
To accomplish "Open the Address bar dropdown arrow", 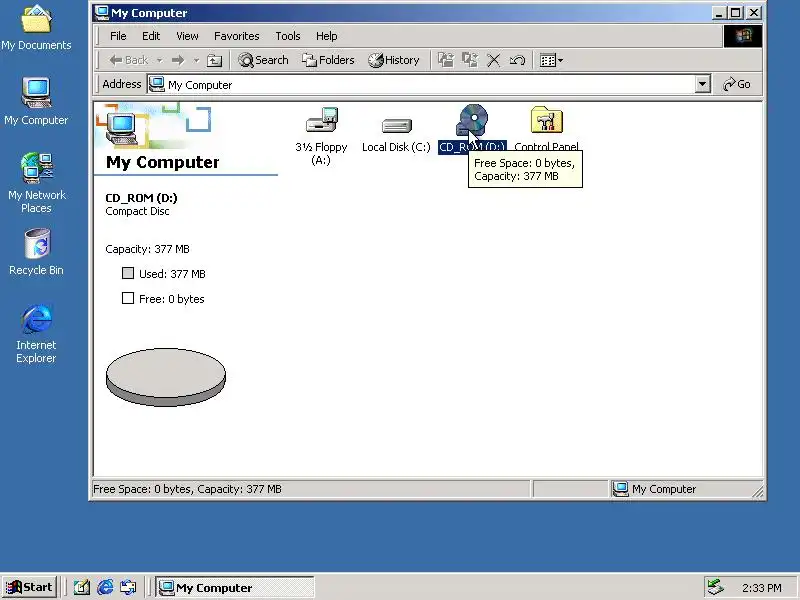I will click(703, 84).
